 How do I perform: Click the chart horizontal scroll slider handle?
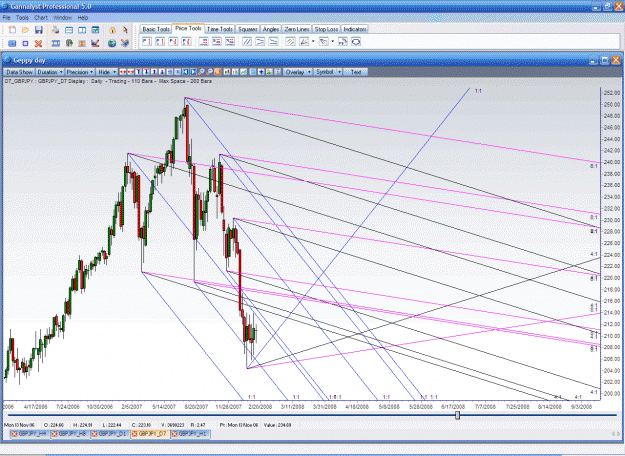click(x=458, y=415)
